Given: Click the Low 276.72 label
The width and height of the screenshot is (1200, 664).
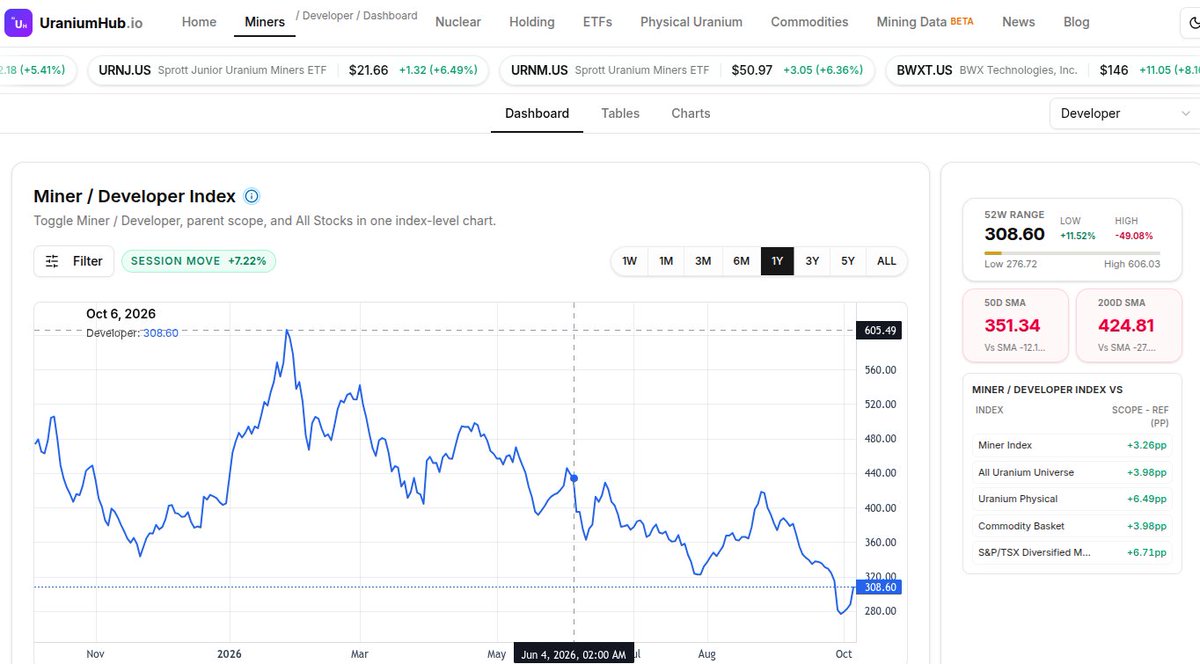Looking at the screenshot, I should (1010, 264).
